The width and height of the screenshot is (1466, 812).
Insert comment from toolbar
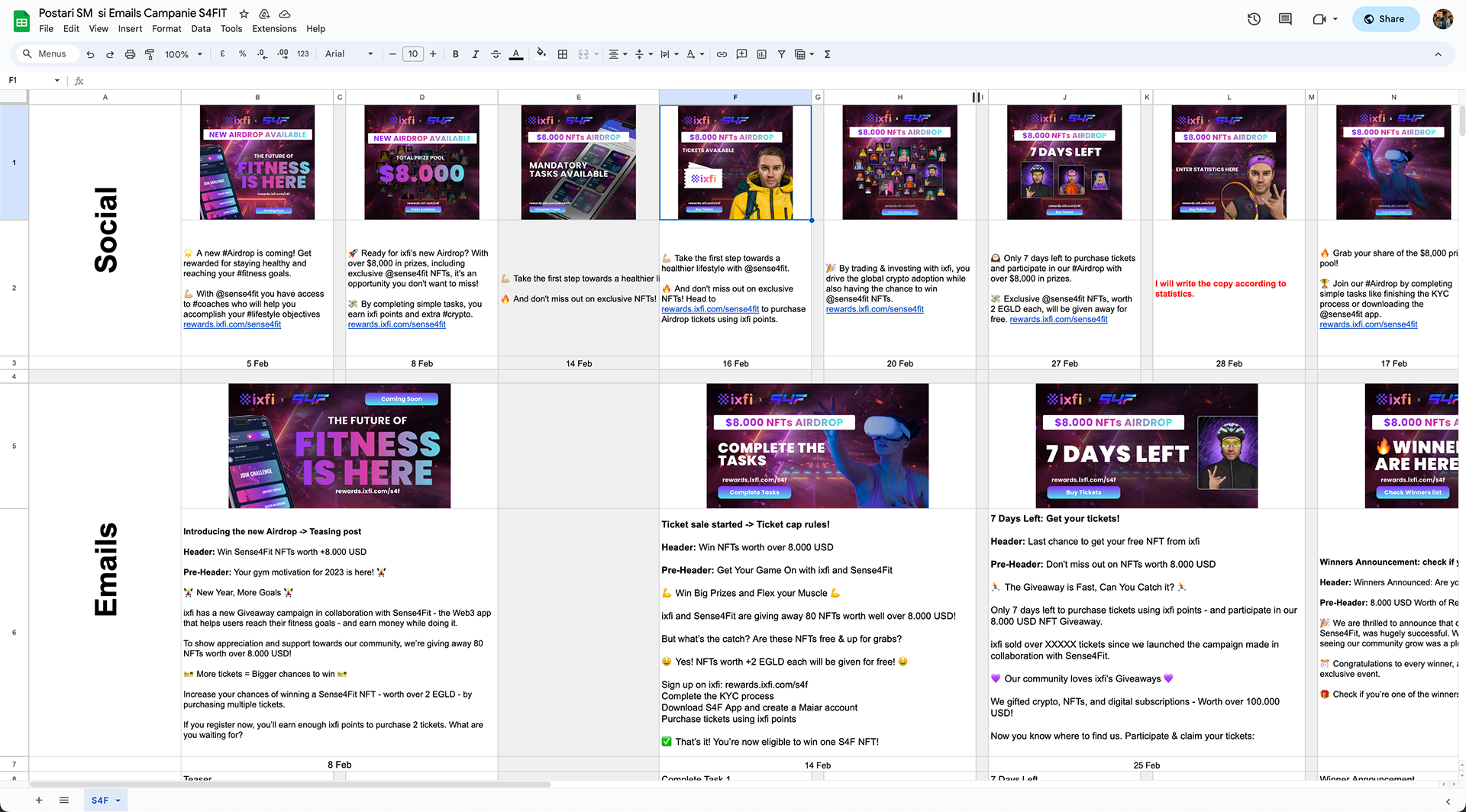[741, 54]
